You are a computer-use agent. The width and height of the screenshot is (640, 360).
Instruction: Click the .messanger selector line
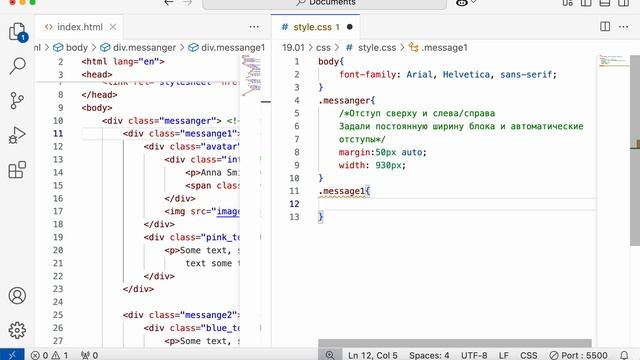coord(347,100)
